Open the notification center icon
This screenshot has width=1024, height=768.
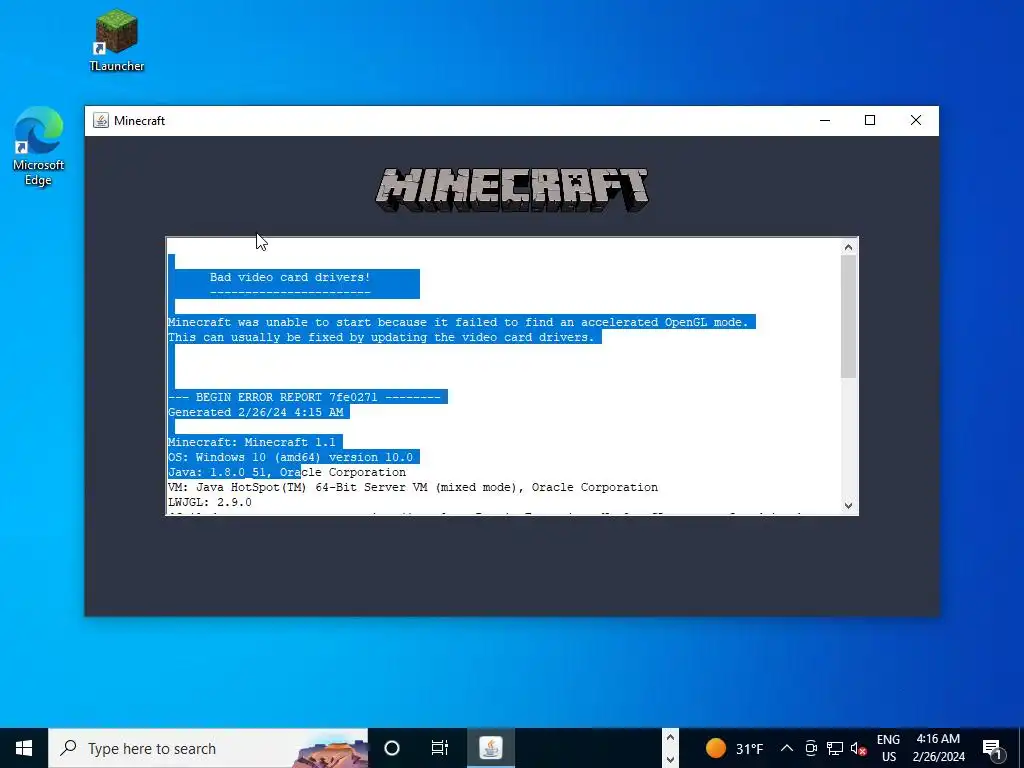pyautogui.click(x=992, y=748)
